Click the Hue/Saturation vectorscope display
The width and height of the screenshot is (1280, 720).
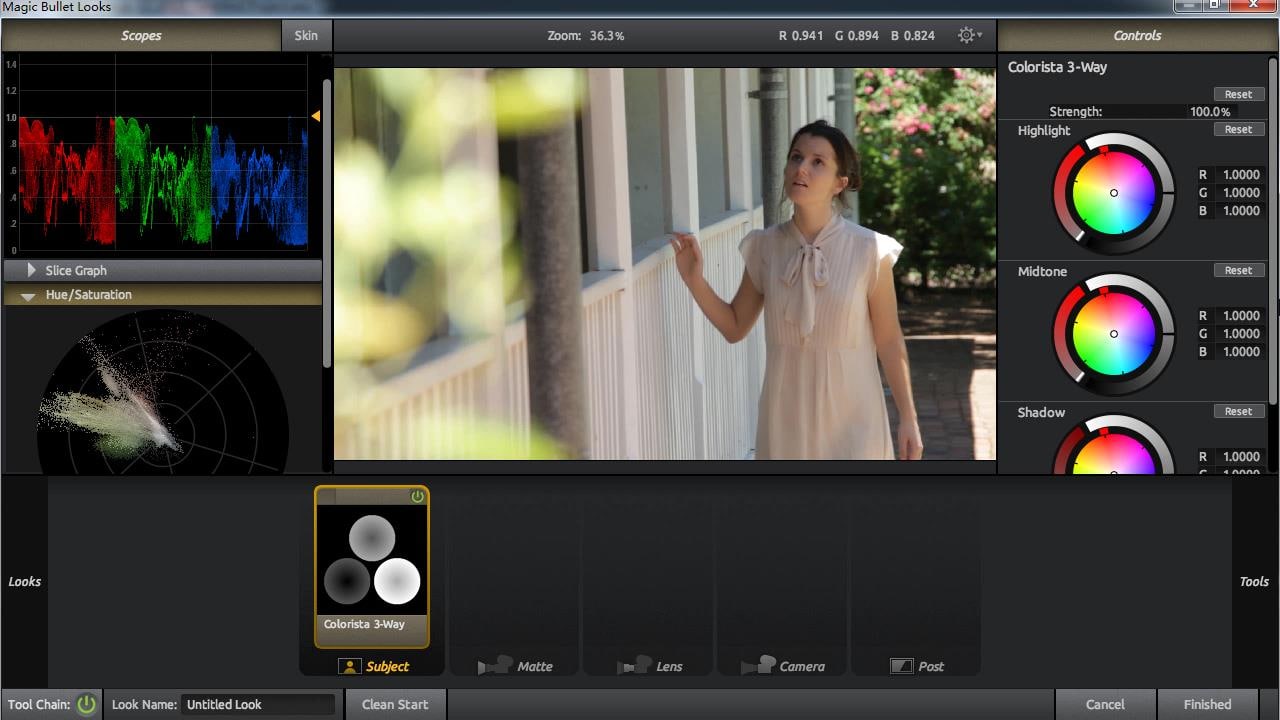pos(162,391)
